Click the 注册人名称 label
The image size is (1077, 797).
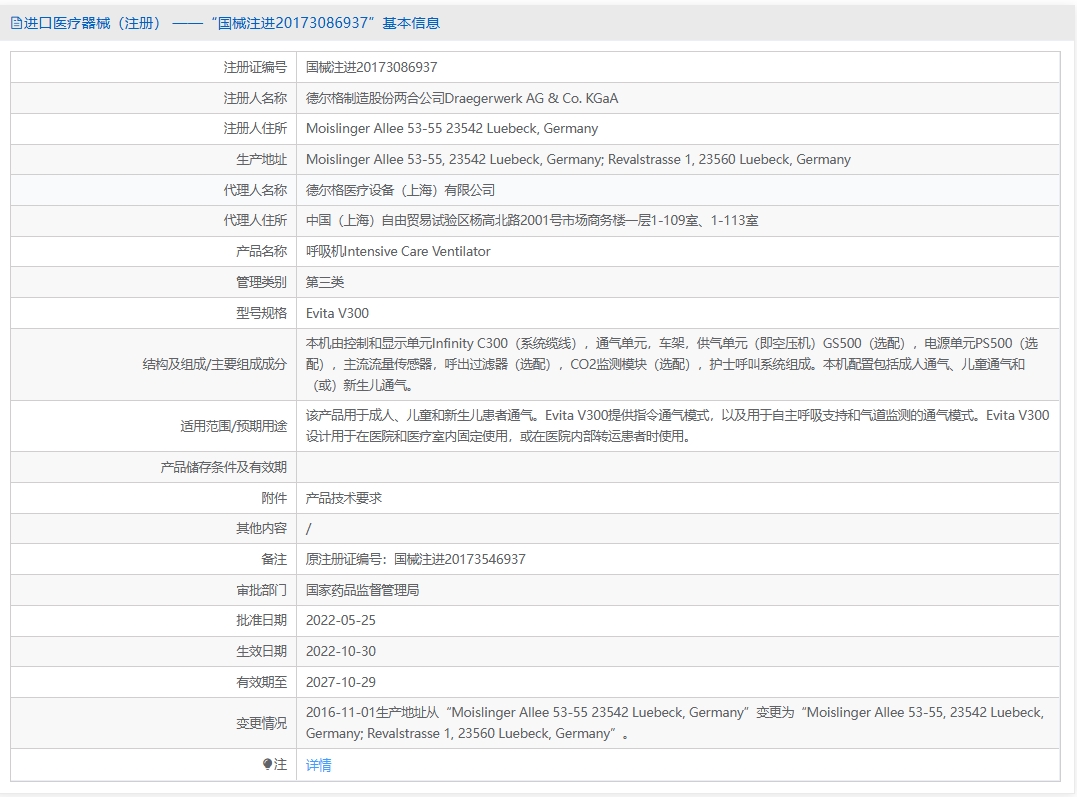(x=255, y=98)
